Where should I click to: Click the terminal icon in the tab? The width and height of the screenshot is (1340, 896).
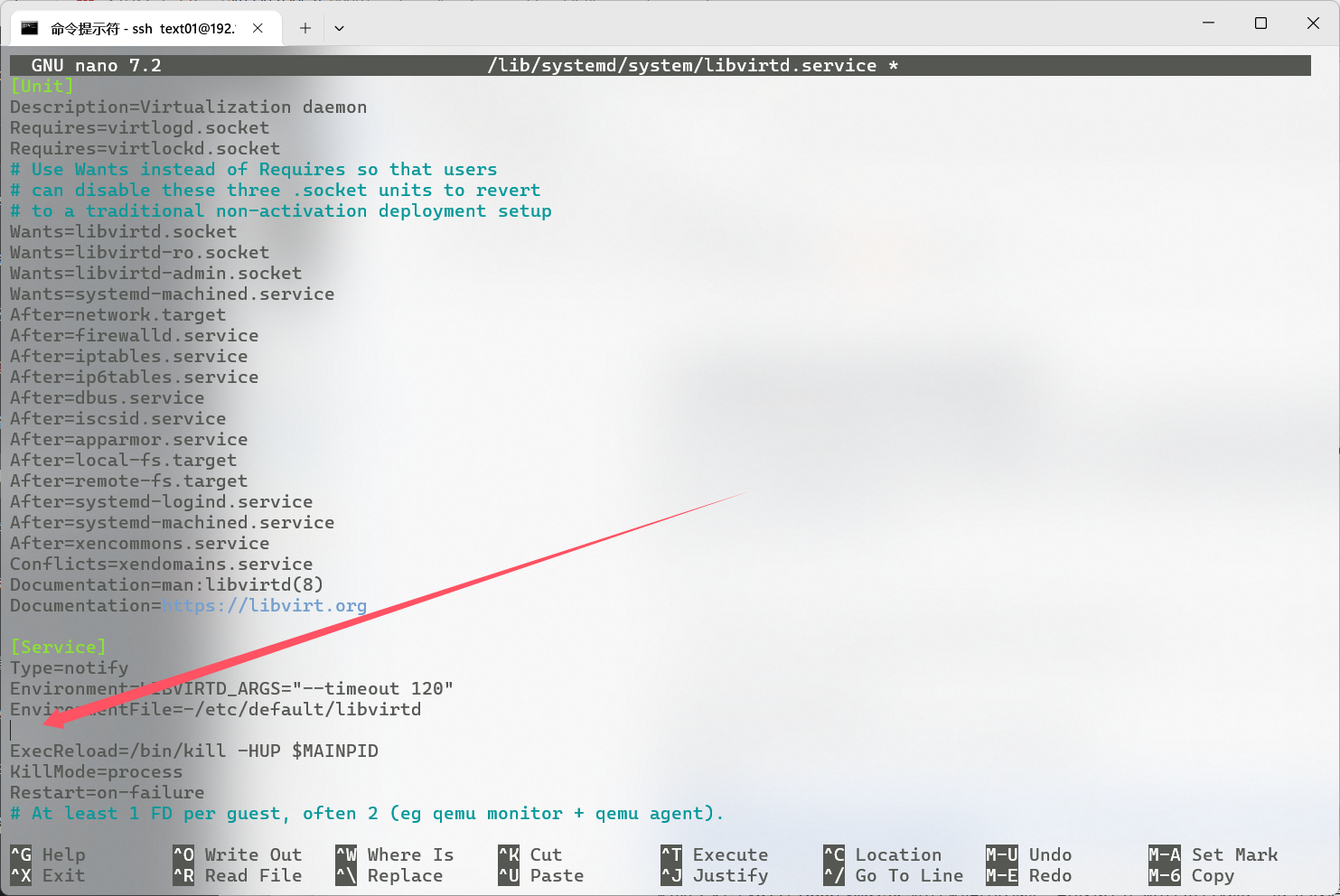click(x=30, y=28)
